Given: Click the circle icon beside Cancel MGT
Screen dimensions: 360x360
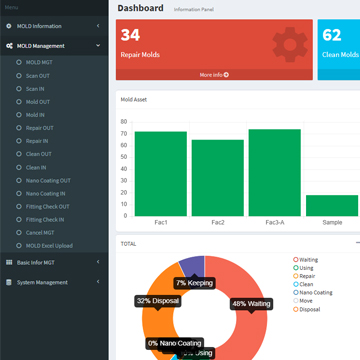Looking at the screenshot, I should pos(19,233).
